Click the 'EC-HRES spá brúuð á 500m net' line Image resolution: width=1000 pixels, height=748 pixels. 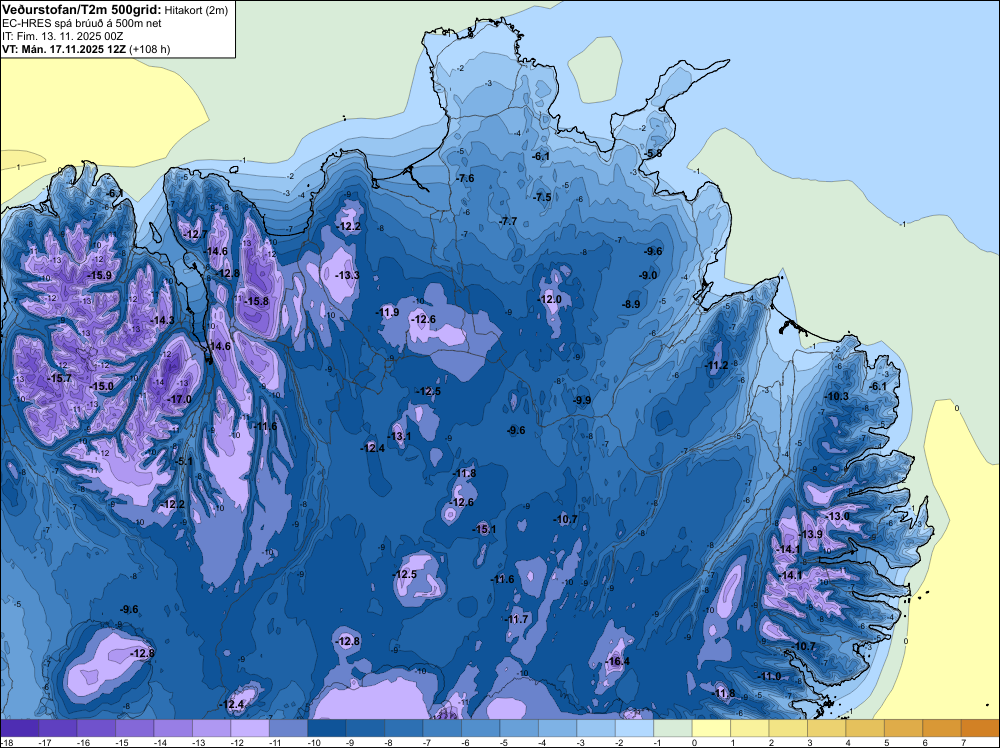(82, 23)
